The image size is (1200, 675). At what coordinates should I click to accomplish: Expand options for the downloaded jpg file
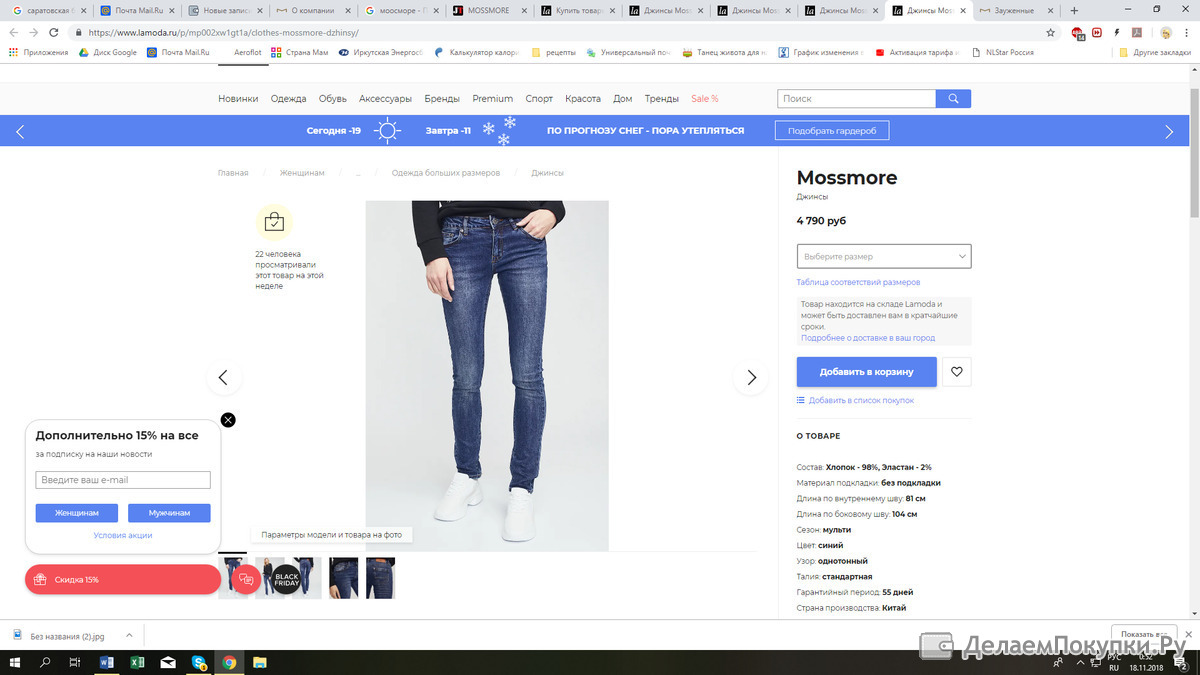coord(131,635)
